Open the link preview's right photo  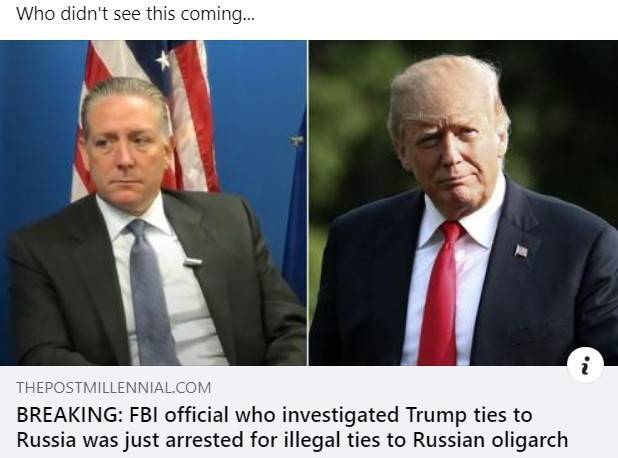[464, 203]
